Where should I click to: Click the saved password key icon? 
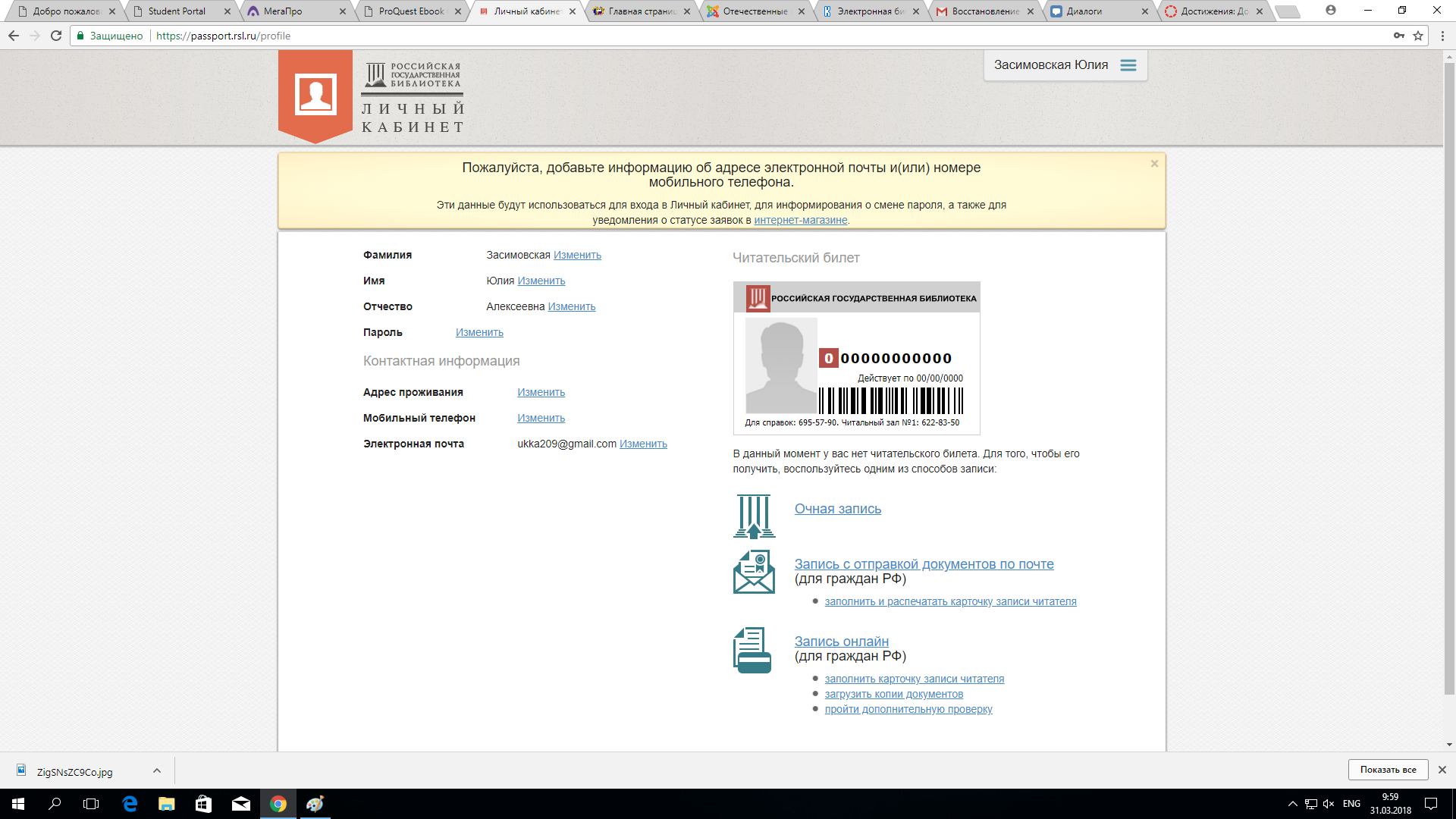[x=1398, y=36]
